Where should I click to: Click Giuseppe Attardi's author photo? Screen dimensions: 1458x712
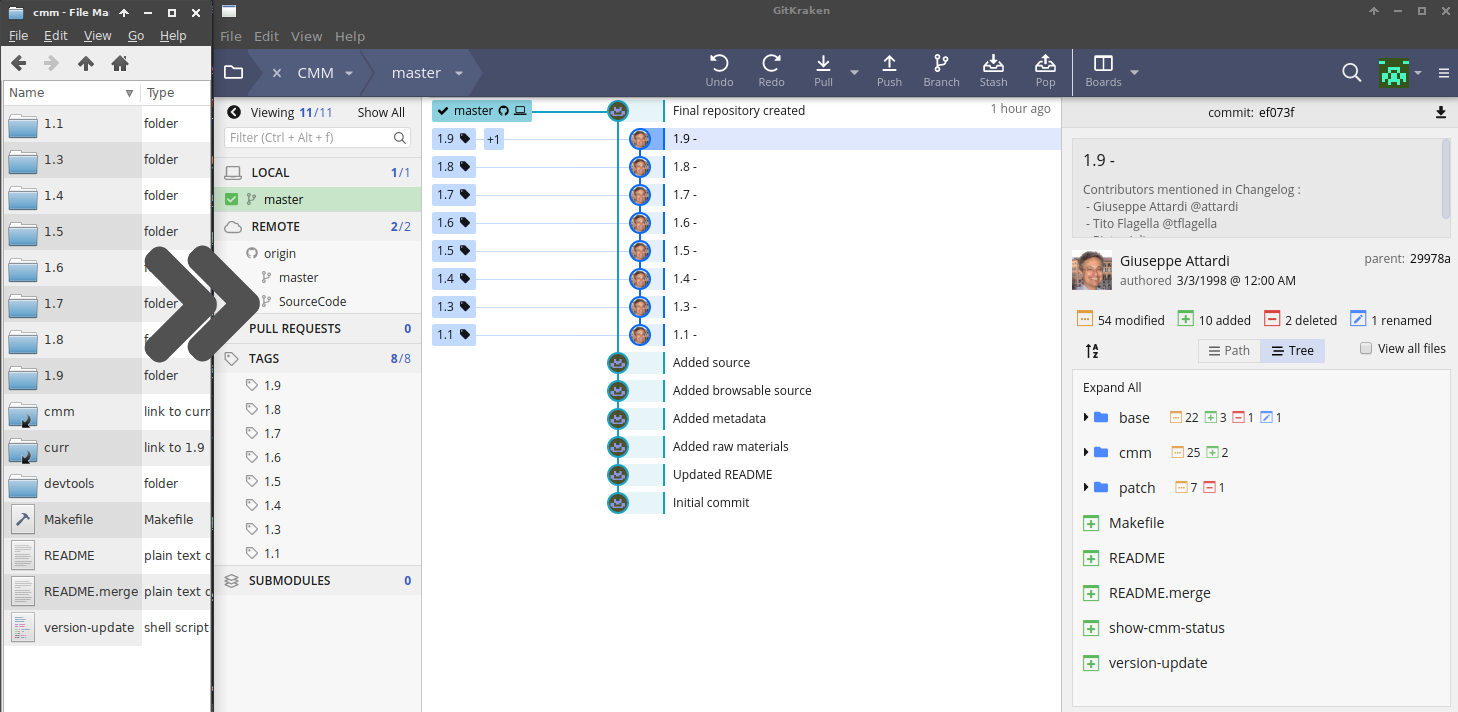(1091, 271)
